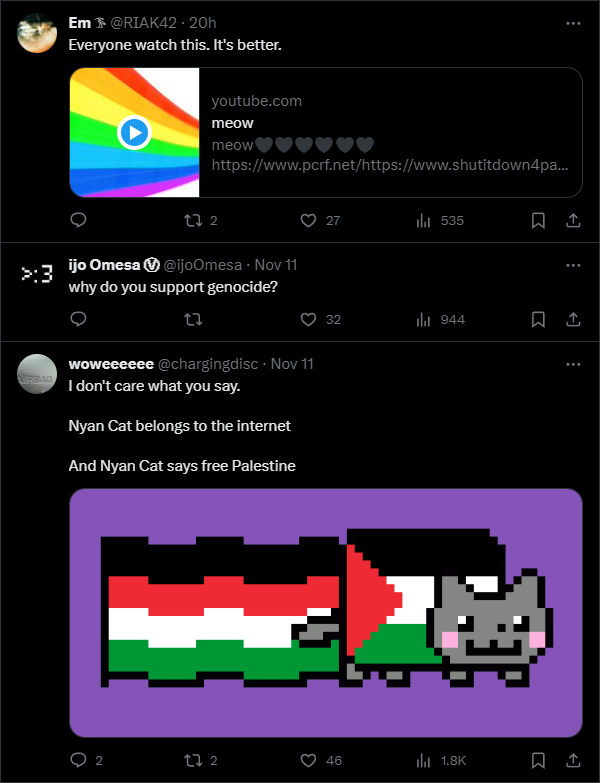The width and height of the screenshot is (600, 783).
Task: Open woweeeeee's profile avatar
Action: [37, 374]
